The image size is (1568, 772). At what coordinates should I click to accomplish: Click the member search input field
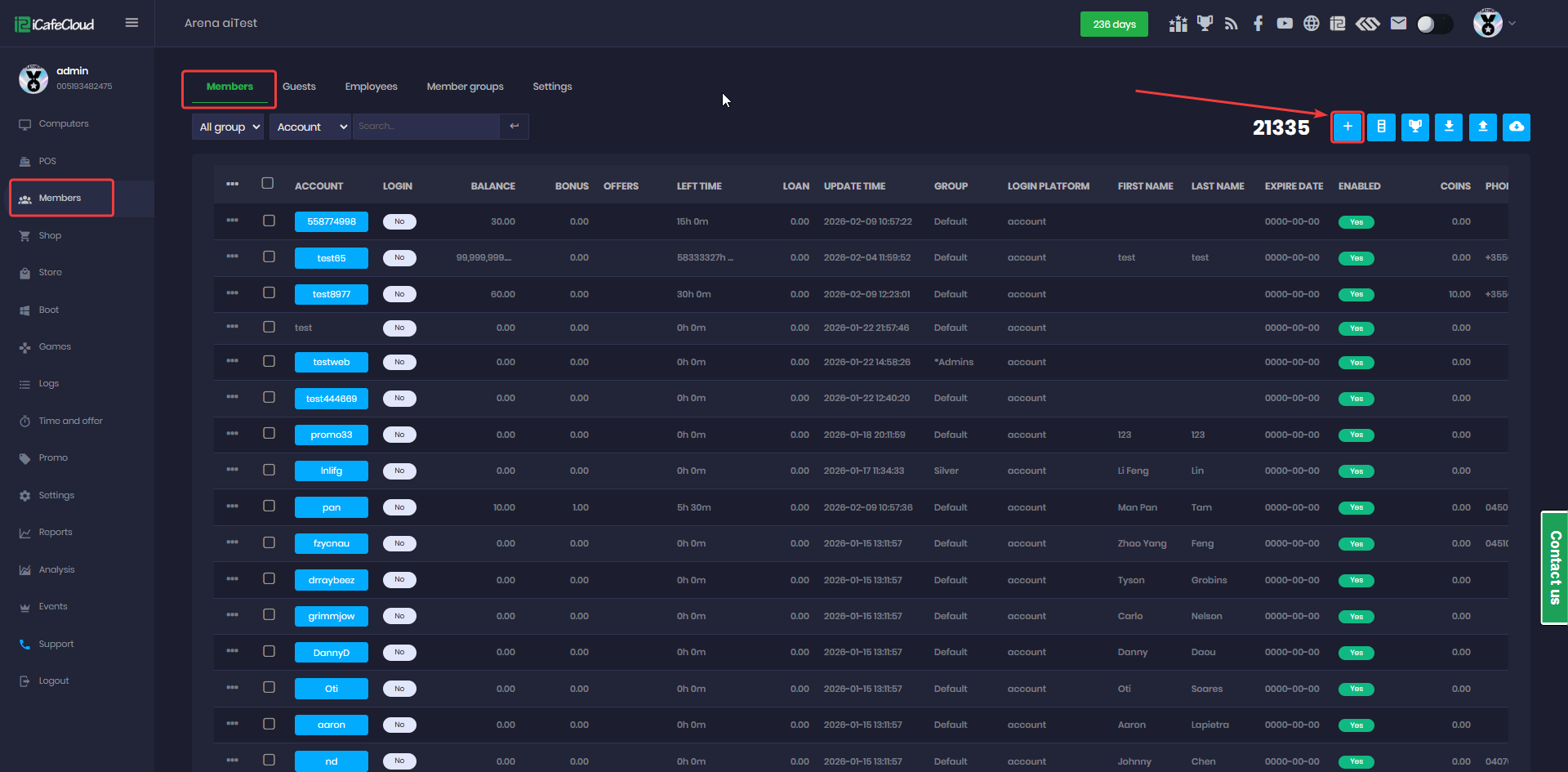tap(425, 127)
